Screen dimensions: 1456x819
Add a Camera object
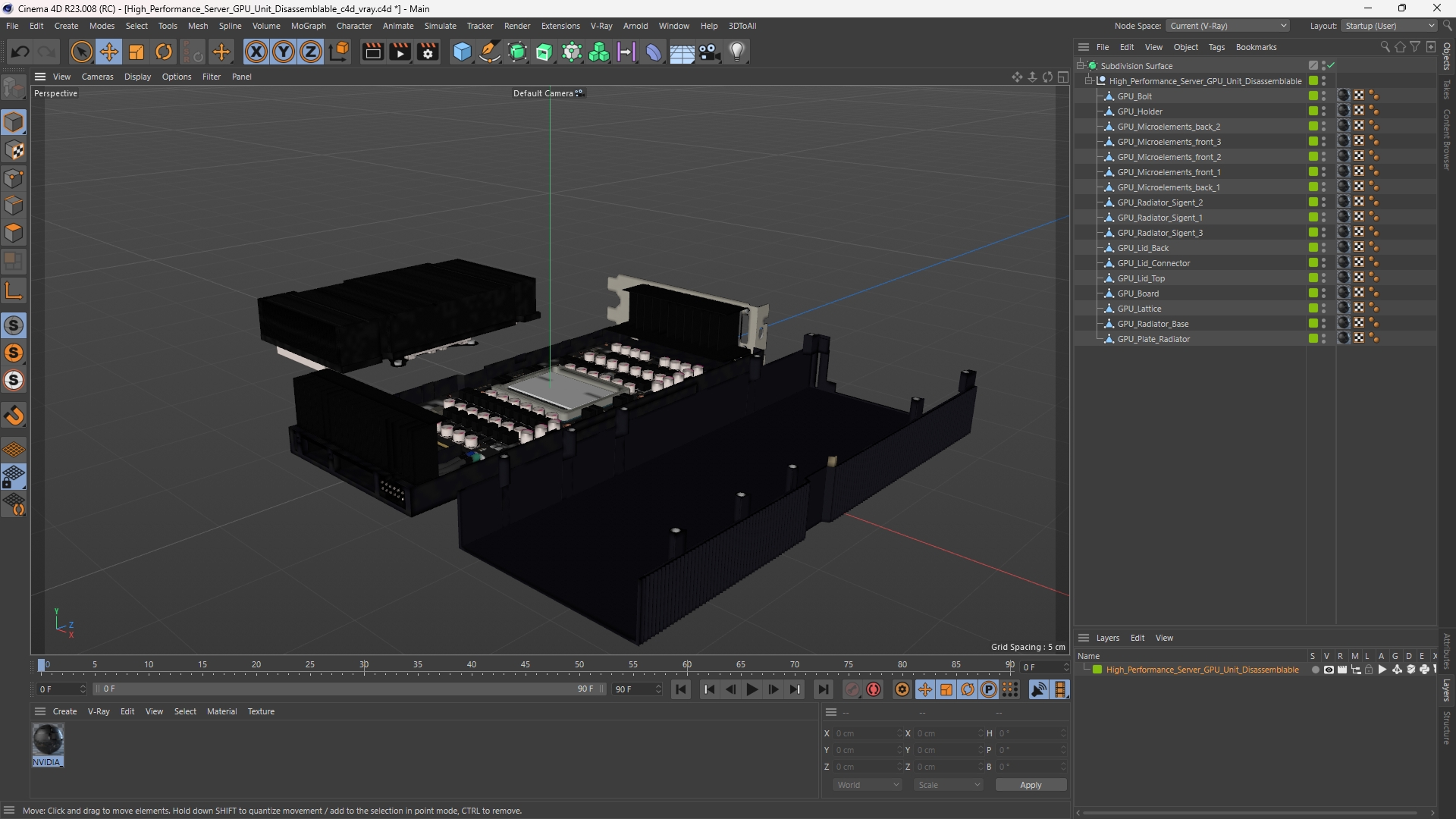710,52
